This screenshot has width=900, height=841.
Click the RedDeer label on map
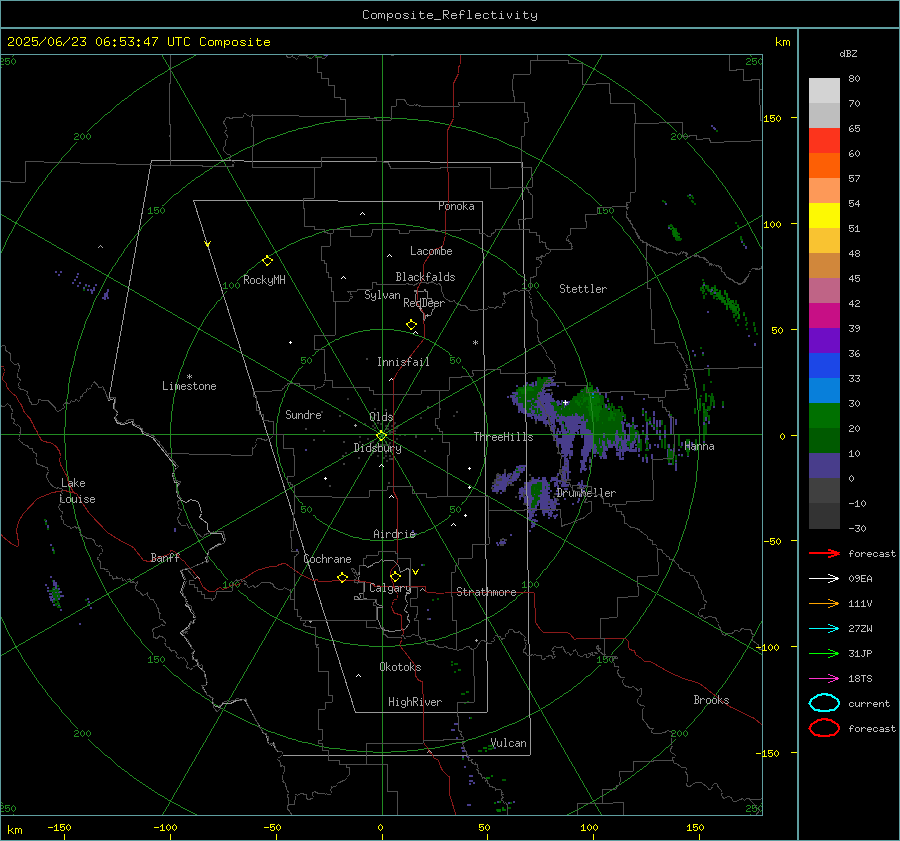tap(424, 303)
